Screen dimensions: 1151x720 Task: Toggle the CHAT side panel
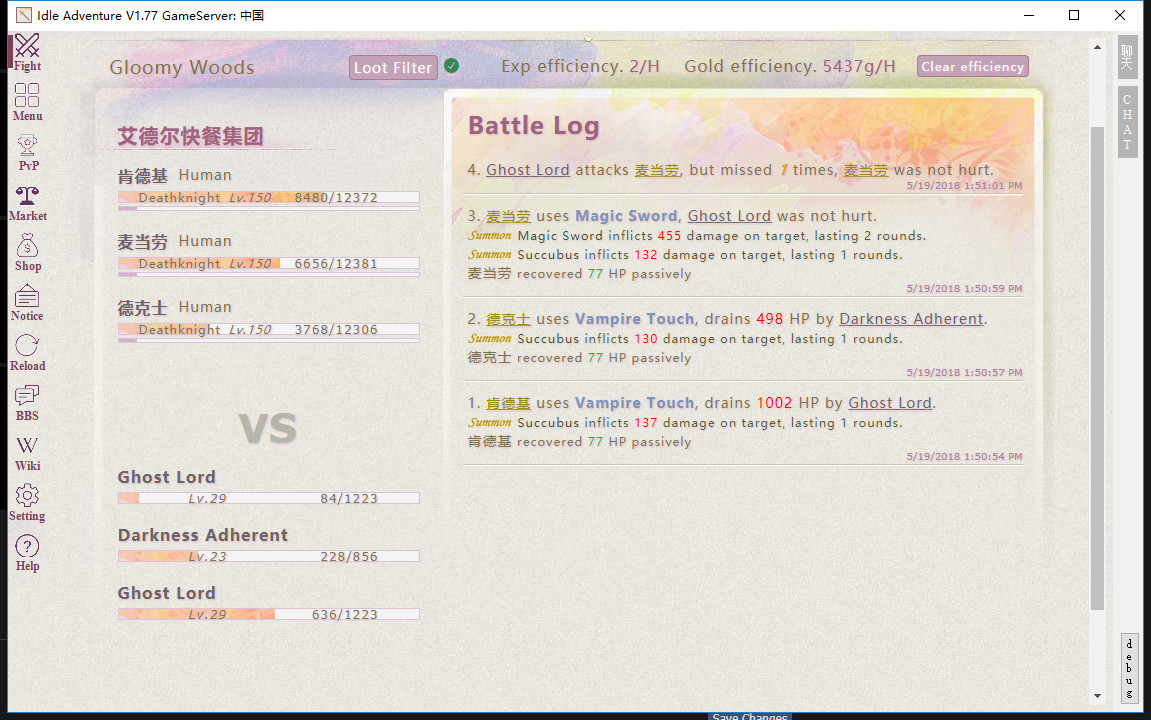[x=1127, y=123]
